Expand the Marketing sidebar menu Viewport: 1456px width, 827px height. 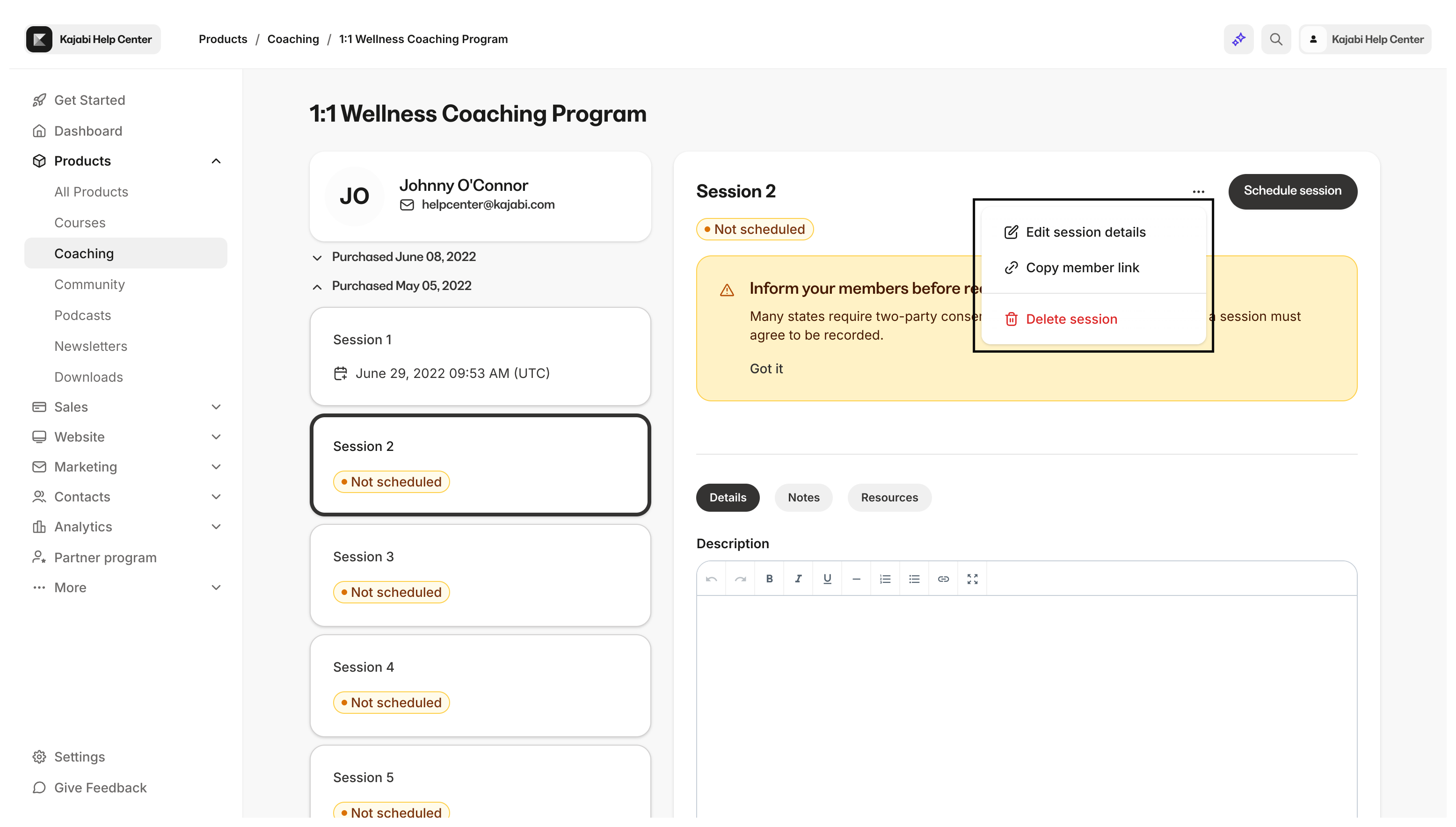click(216, 467)
